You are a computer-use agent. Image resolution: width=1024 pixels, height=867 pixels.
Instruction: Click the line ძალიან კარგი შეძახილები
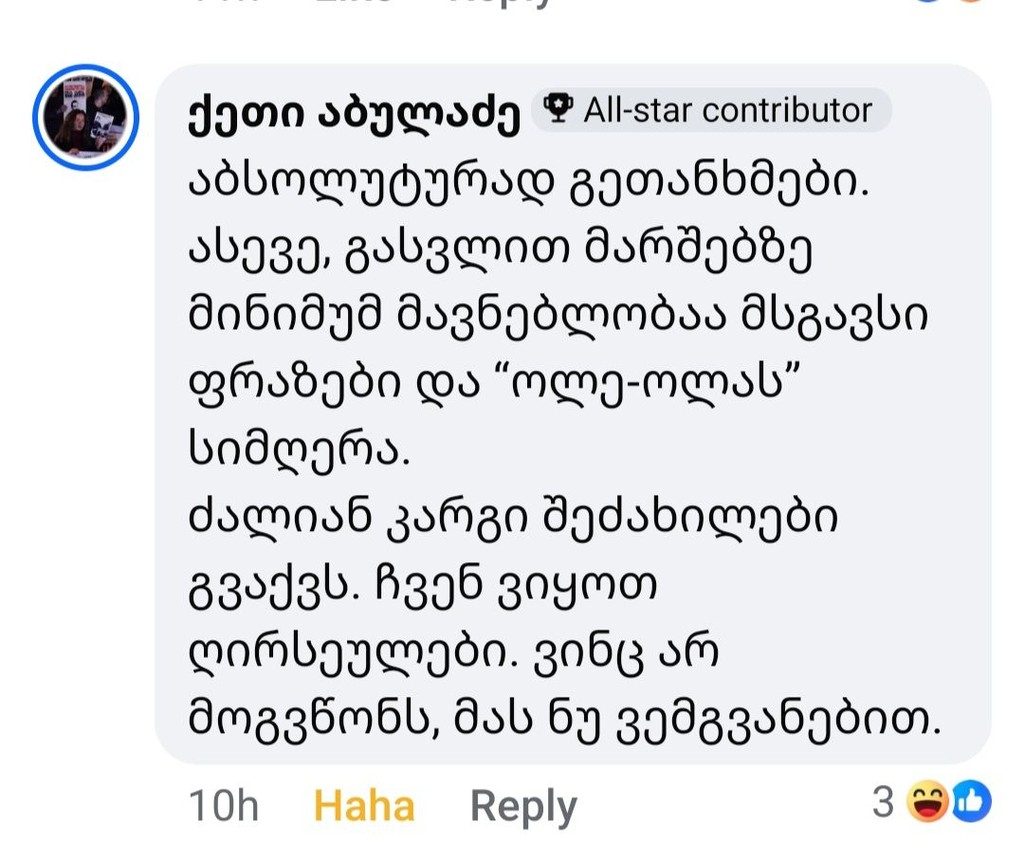(513, 520)
